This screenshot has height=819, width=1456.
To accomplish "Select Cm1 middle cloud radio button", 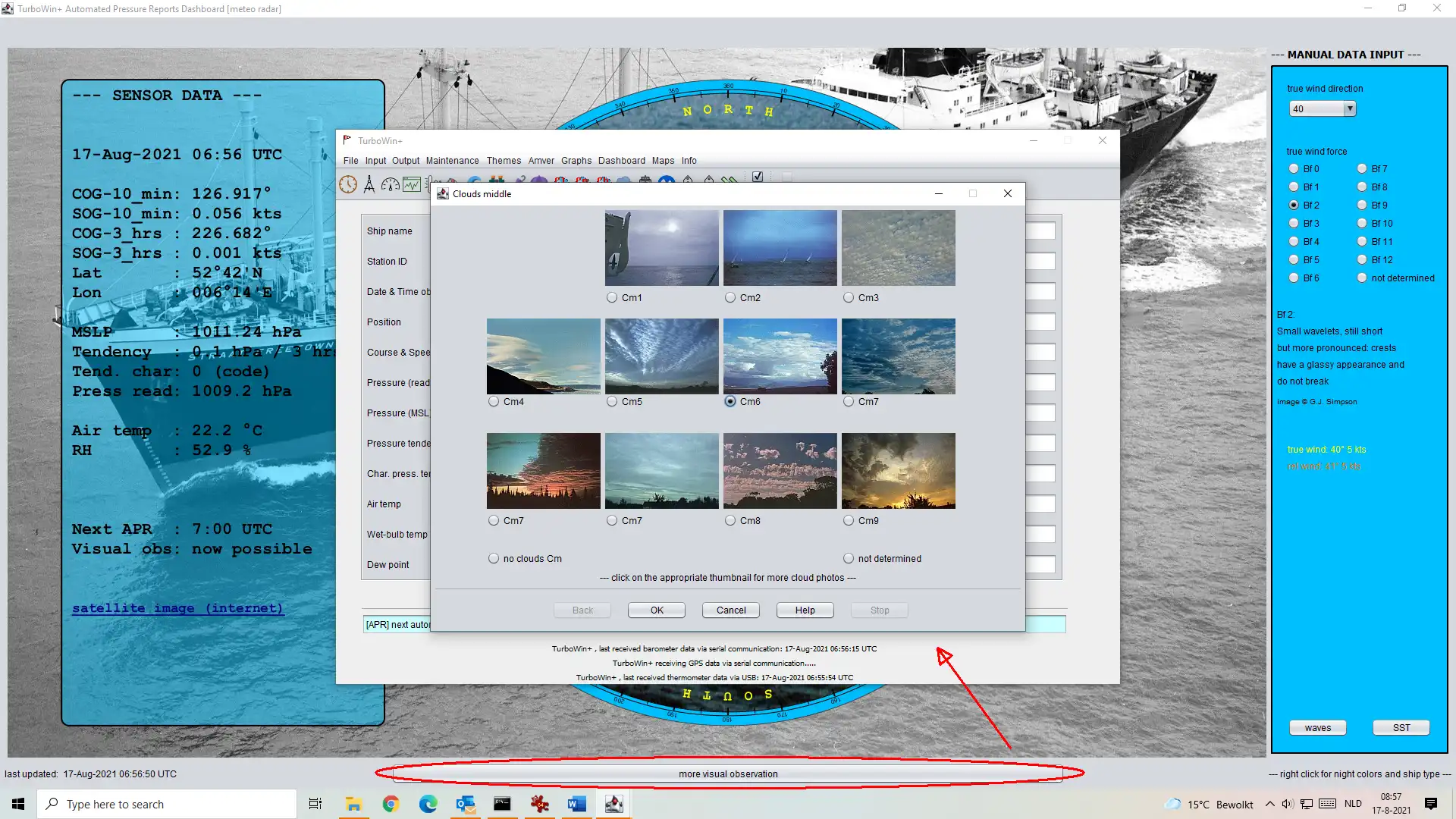I will [611, 297].
